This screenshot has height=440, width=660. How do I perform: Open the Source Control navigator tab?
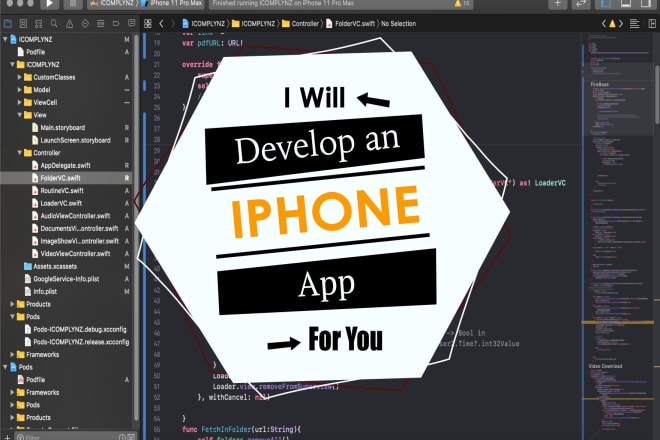click(23, 24)
